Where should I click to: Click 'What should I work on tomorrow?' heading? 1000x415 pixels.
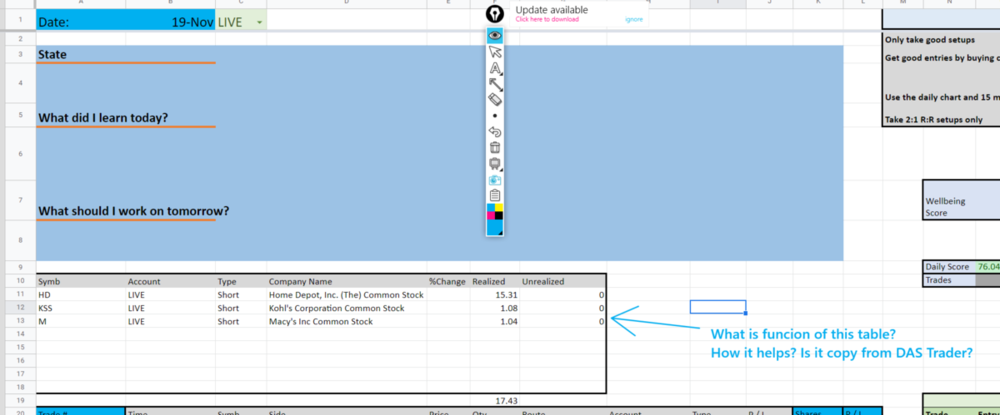[134, 210]
